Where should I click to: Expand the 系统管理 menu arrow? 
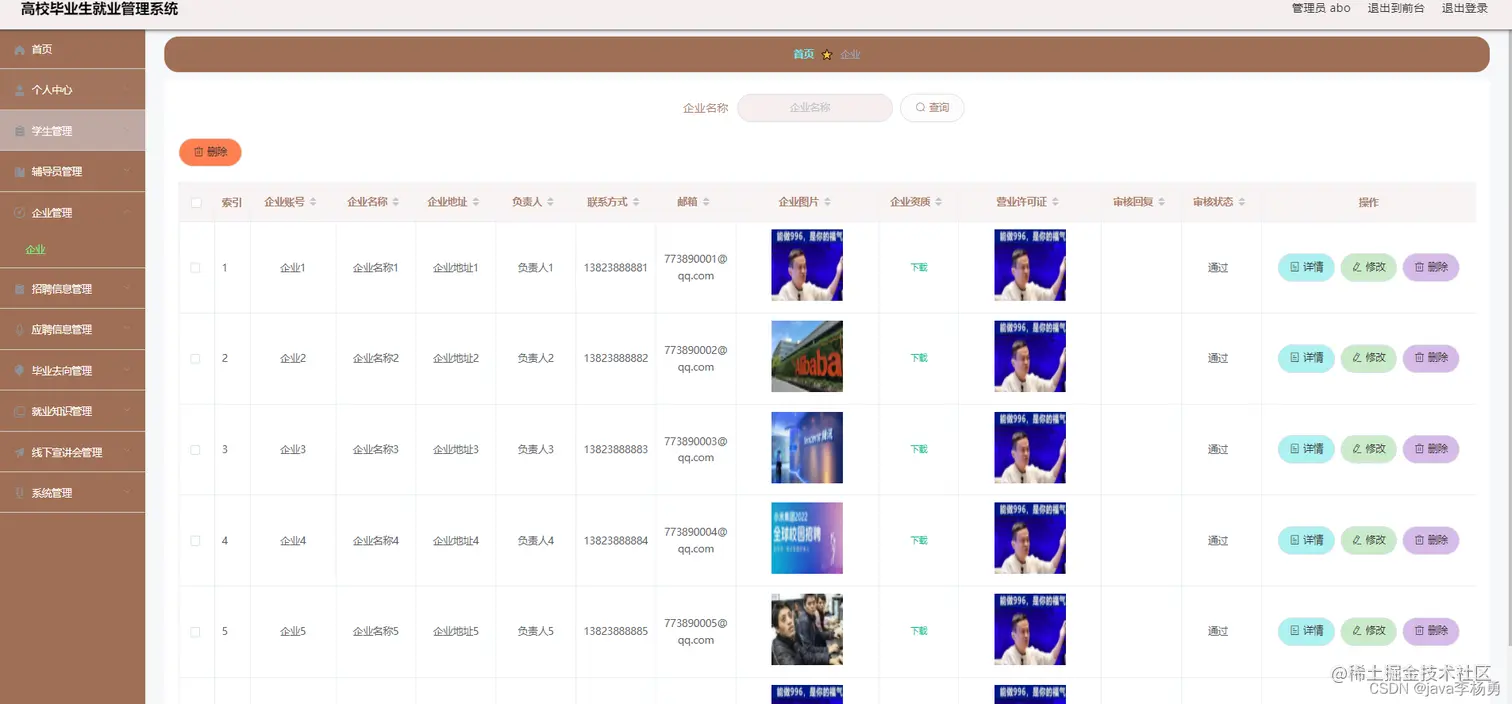[126, 494]
